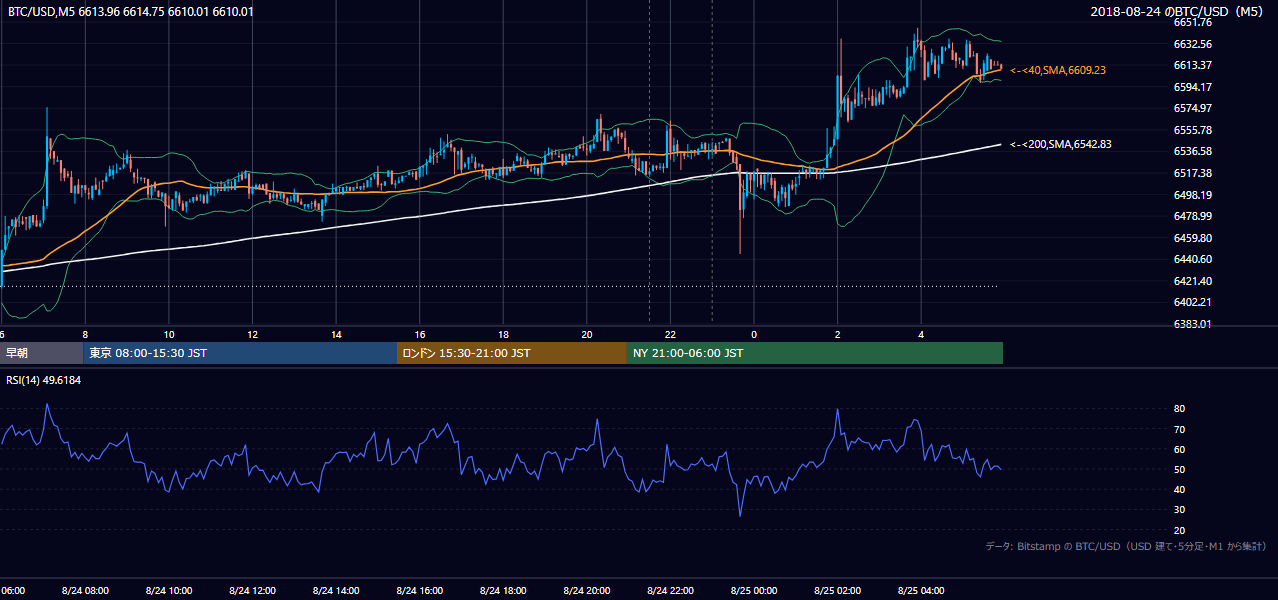
Task: Click price axis label 6421.40
Action: (1193, 281)
